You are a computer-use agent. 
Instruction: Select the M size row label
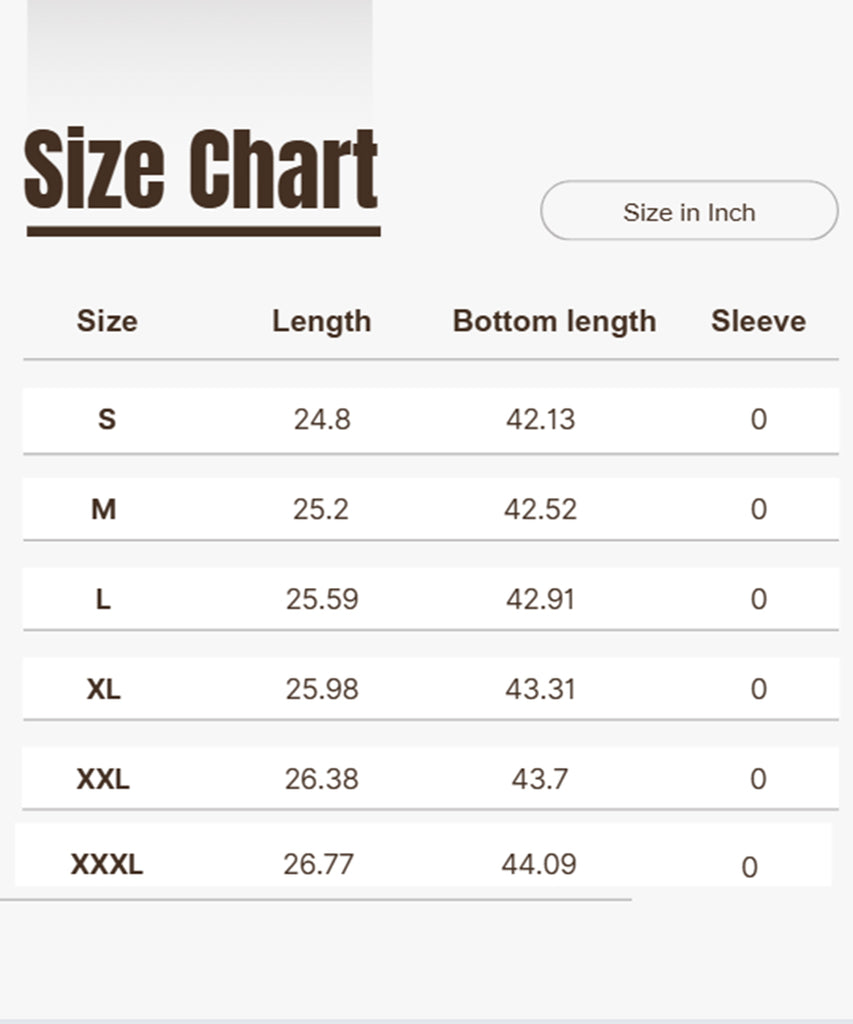point(104,509)
